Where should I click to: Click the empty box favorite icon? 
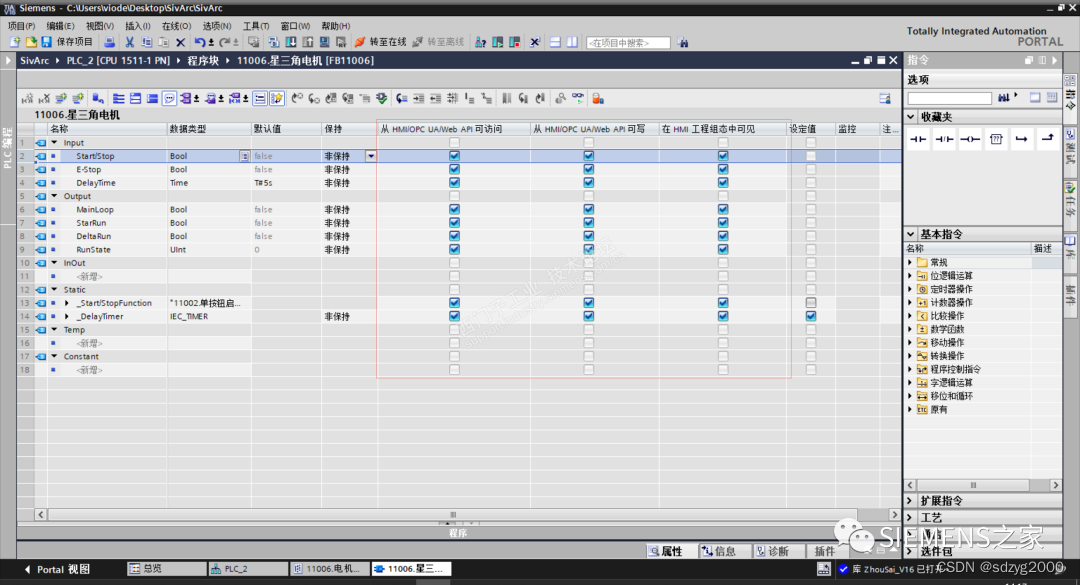pos(996,139)
